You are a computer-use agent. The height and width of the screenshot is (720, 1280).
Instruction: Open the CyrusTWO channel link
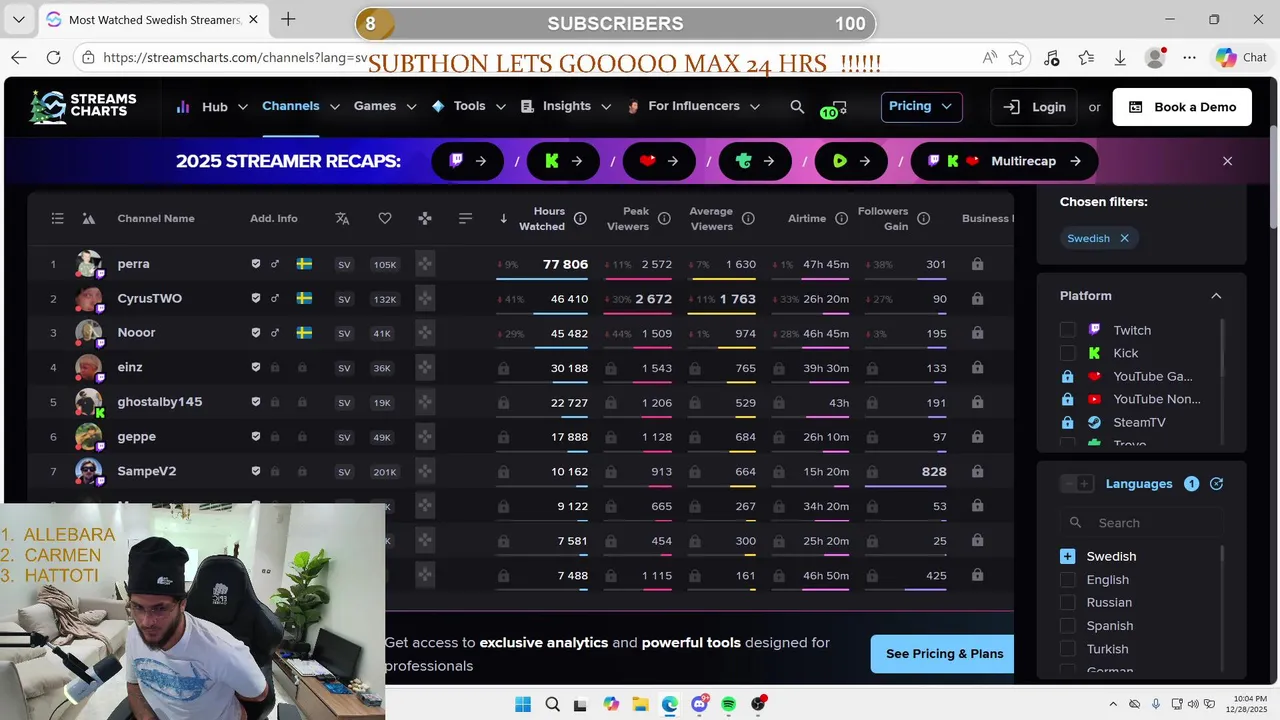(x=149, y=299)
